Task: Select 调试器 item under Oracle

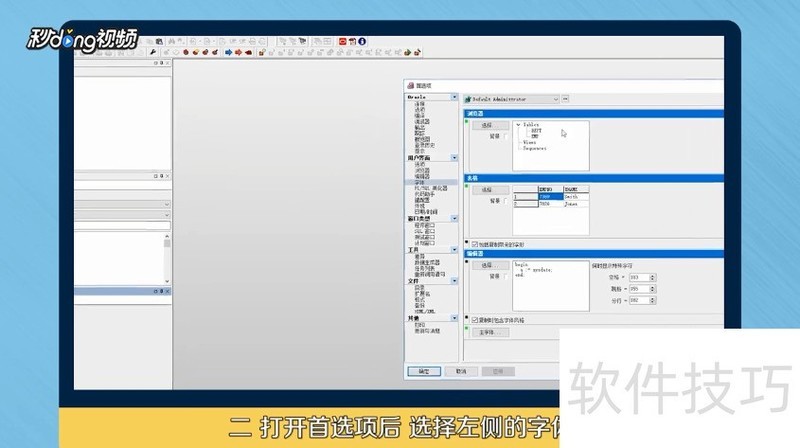Action: point(422,121)
